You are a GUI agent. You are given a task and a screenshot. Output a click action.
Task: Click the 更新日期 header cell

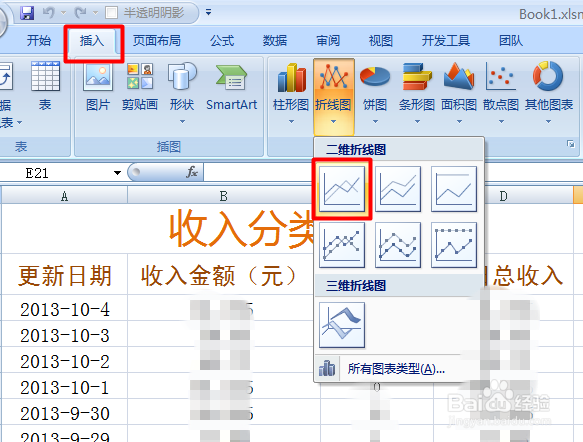click(x=65, y=275)
